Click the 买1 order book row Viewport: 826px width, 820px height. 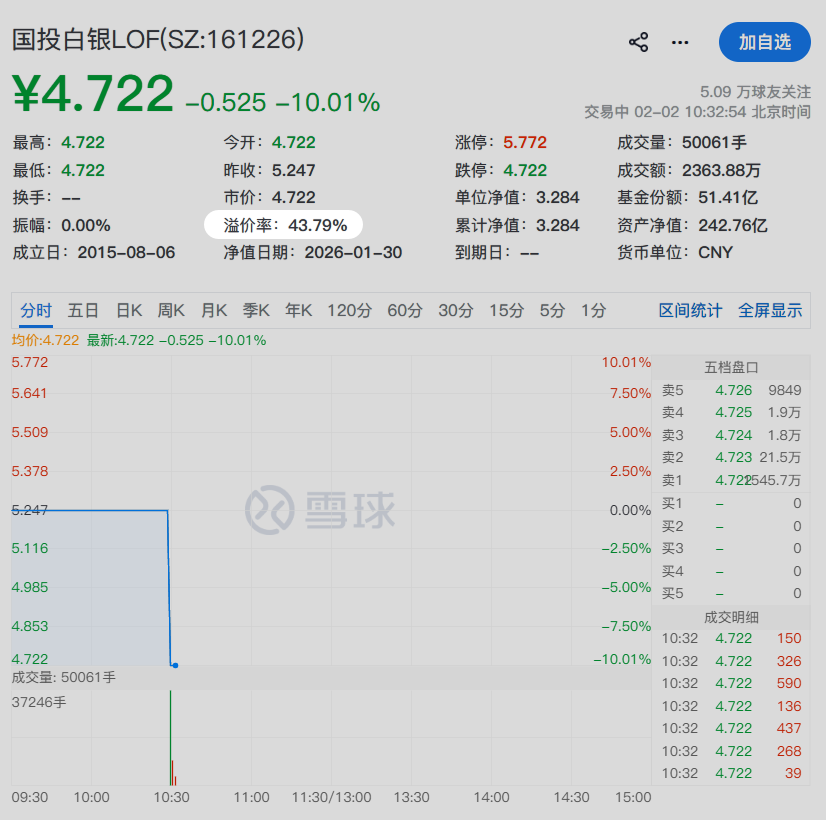[731, 503]
